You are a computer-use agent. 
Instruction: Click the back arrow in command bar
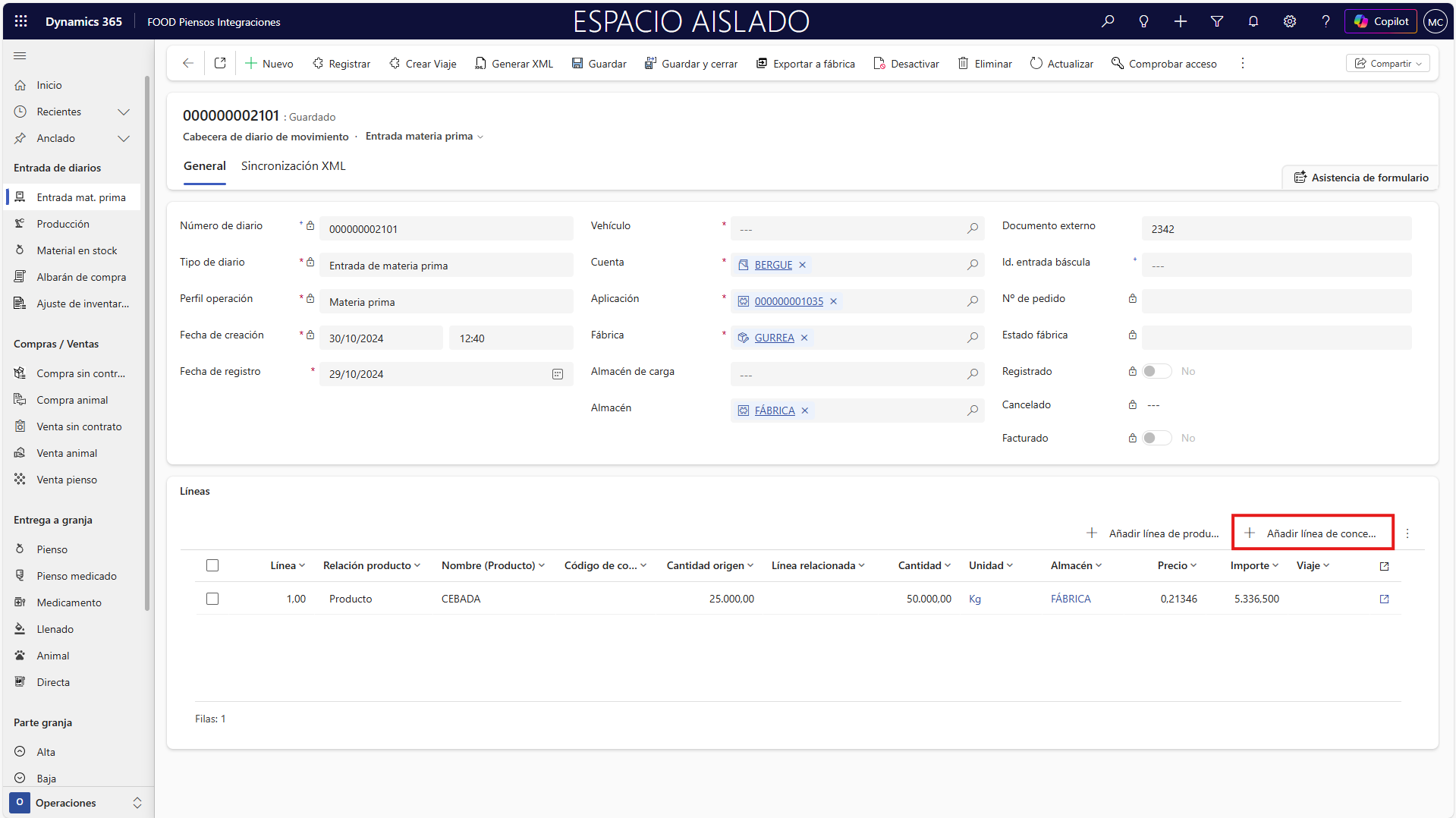coord(188,64)
